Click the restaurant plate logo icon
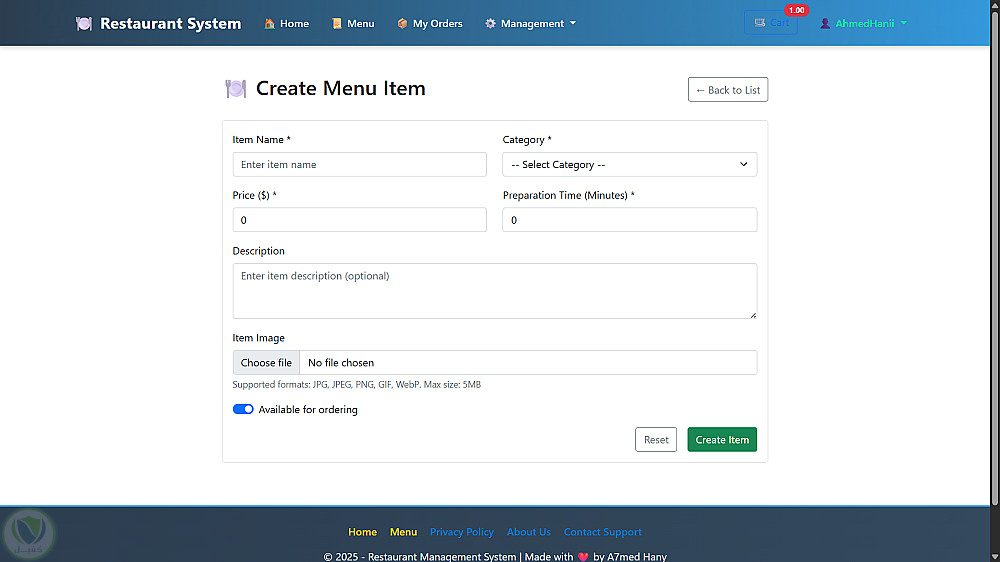 84,23
